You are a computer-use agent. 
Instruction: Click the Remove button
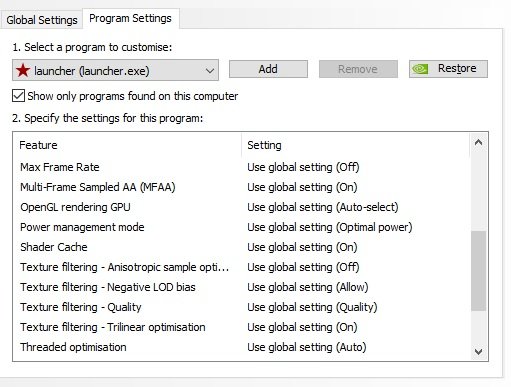pos(358,69)
